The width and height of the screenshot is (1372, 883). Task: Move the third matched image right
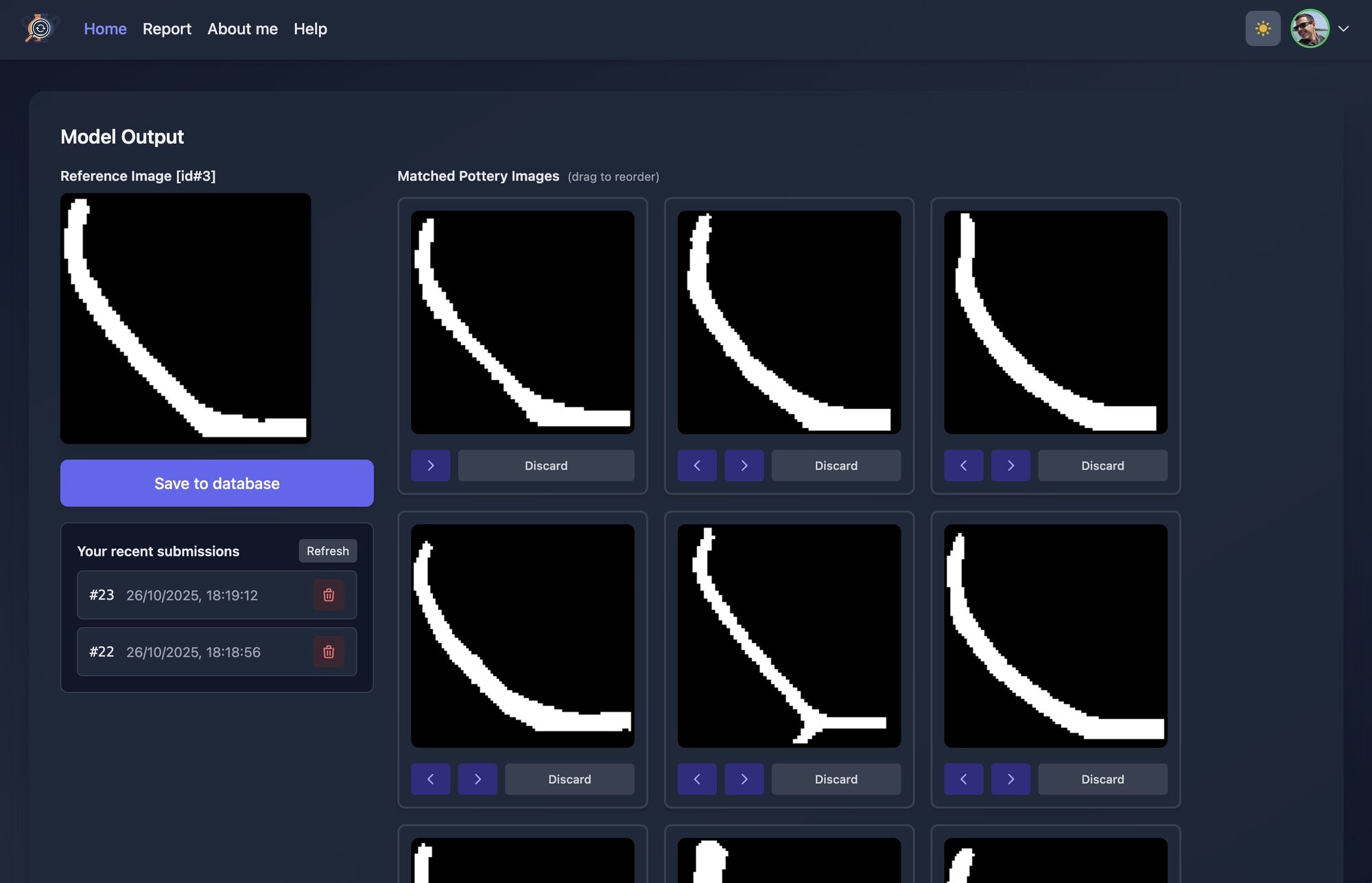[x=1010, y=466]
